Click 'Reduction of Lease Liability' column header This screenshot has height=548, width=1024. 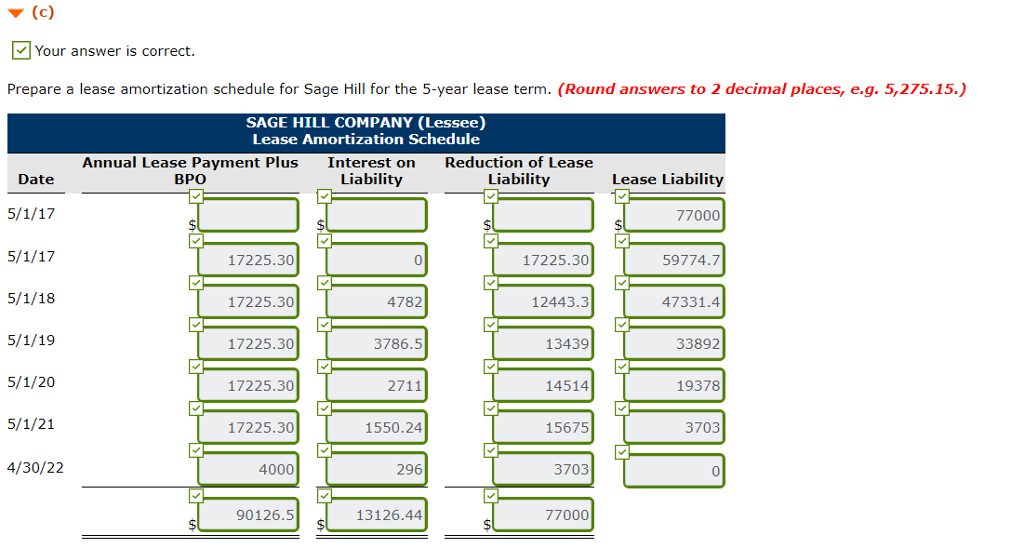(x=519, y=170)
